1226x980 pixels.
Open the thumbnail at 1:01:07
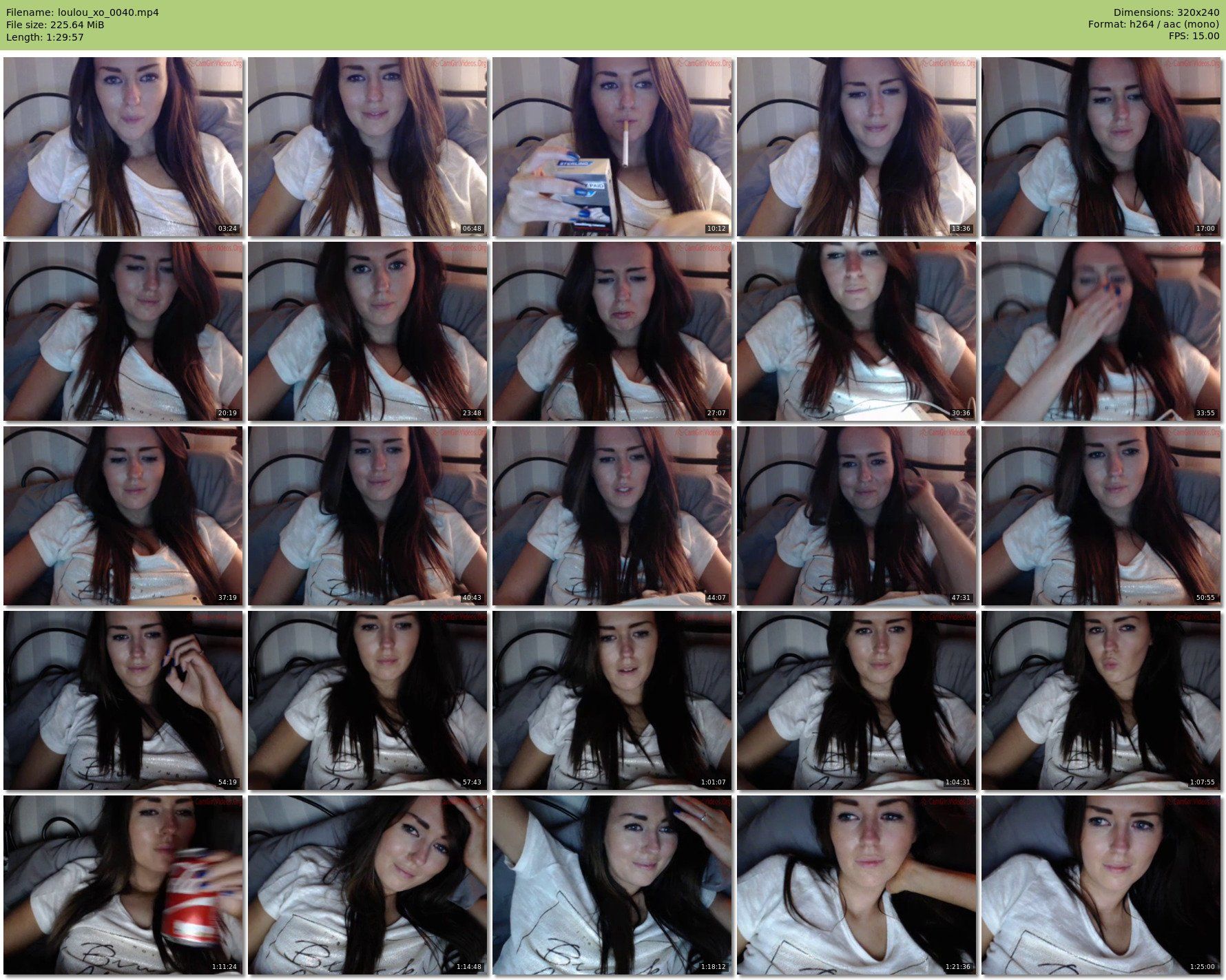tap(612, 700)
